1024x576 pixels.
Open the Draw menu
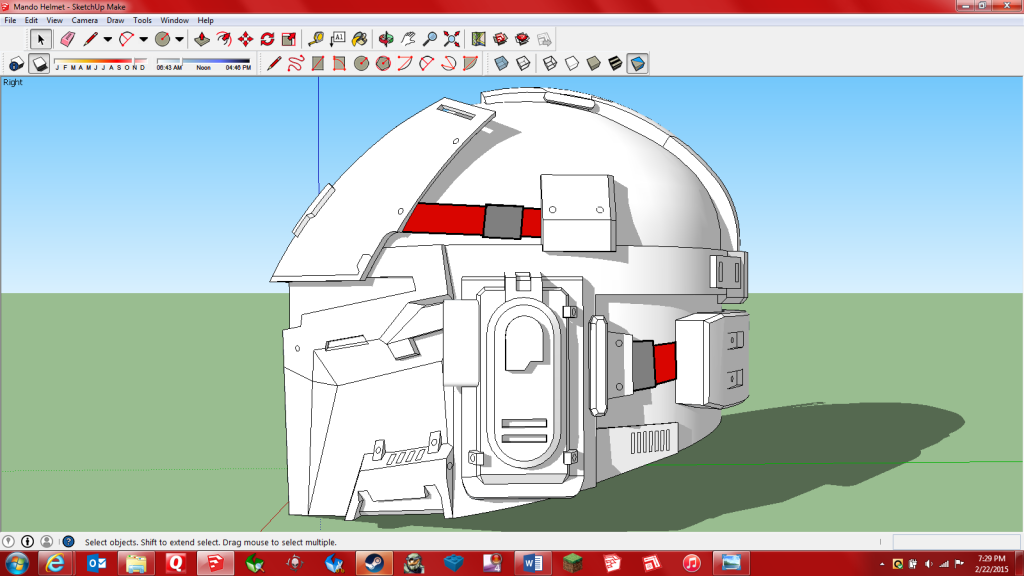[116, 20]
